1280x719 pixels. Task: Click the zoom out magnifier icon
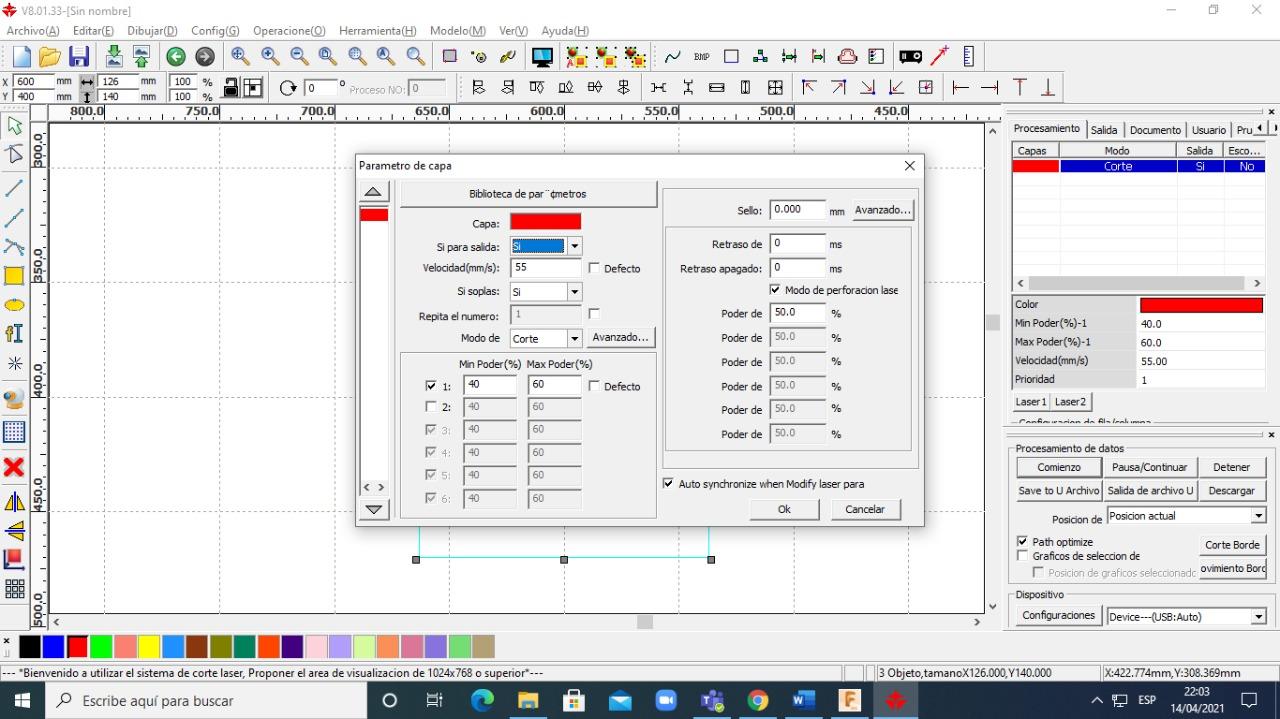299,57
